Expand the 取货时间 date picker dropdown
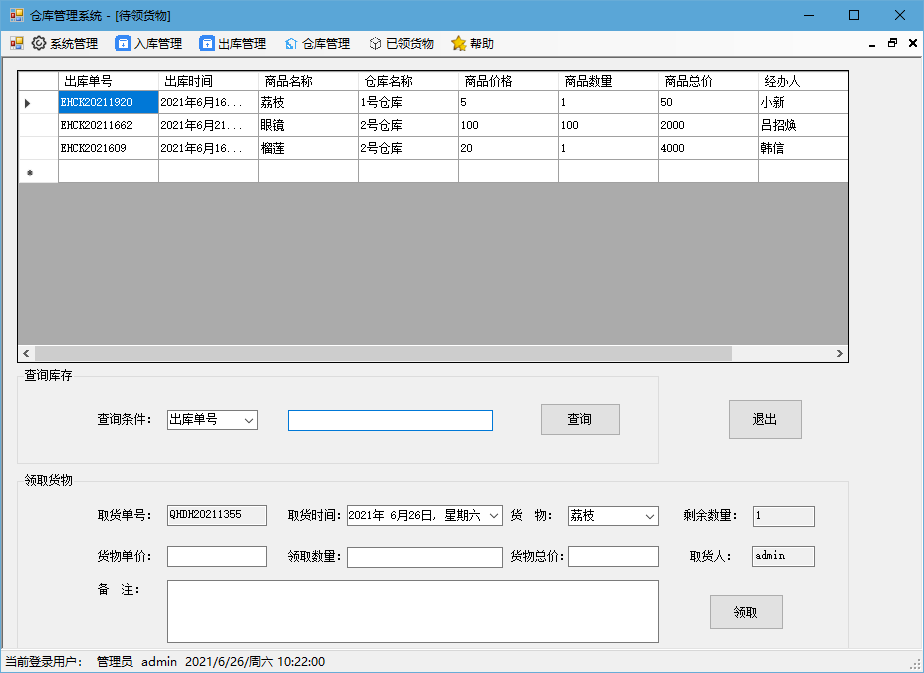Image resolution: width=924 pixels, height=673 pixels. [x=492, y=516]
